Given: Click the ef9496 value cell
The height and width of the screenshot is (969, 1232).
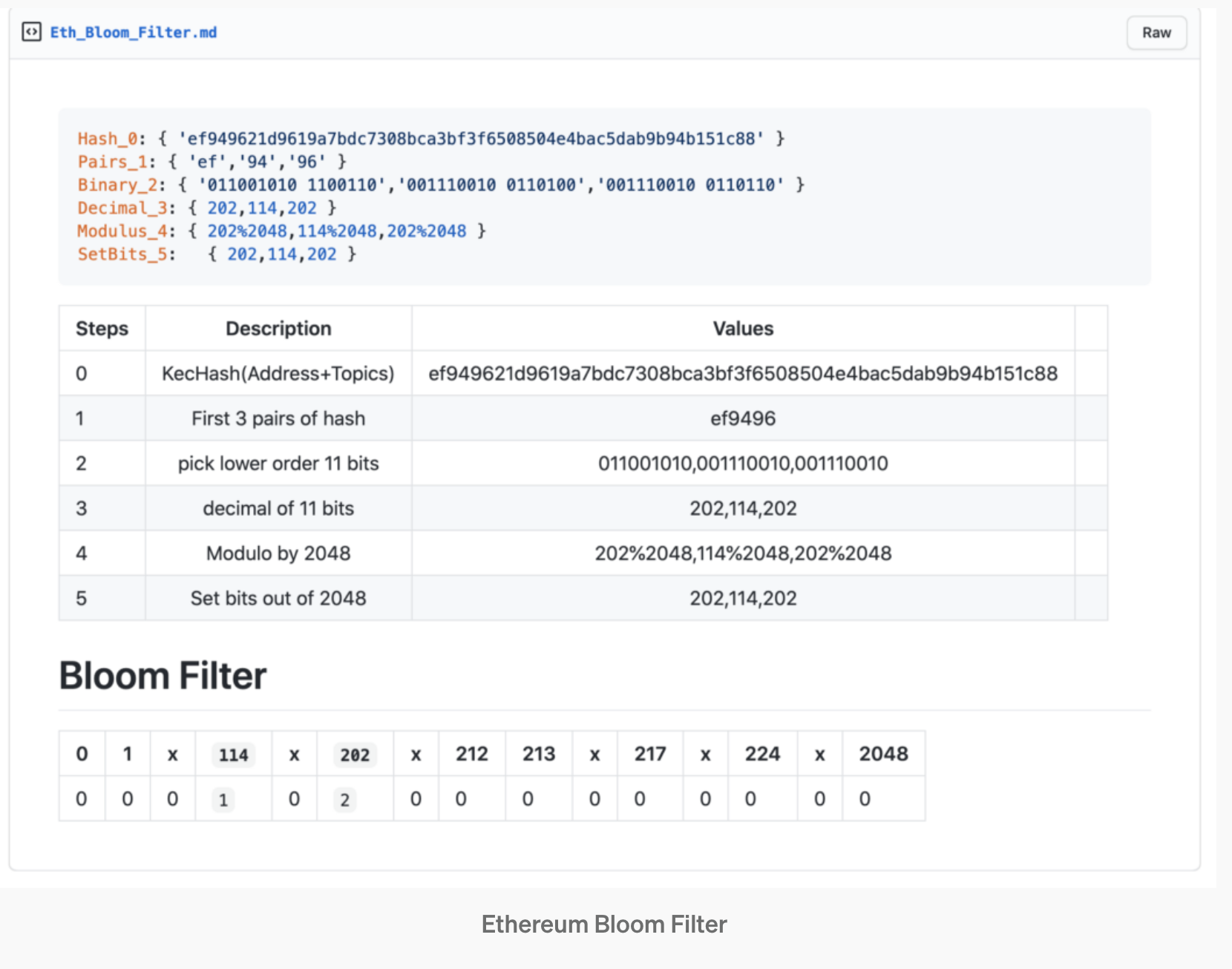Looking at the screenshot, I should click(743, 418).
